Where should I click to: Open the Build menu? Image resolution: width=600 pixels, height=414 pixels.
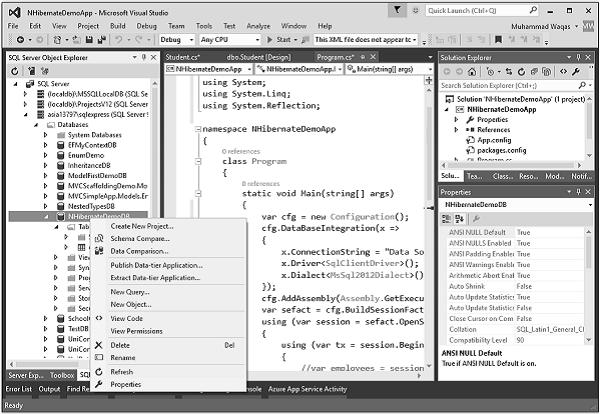point(117,26)
